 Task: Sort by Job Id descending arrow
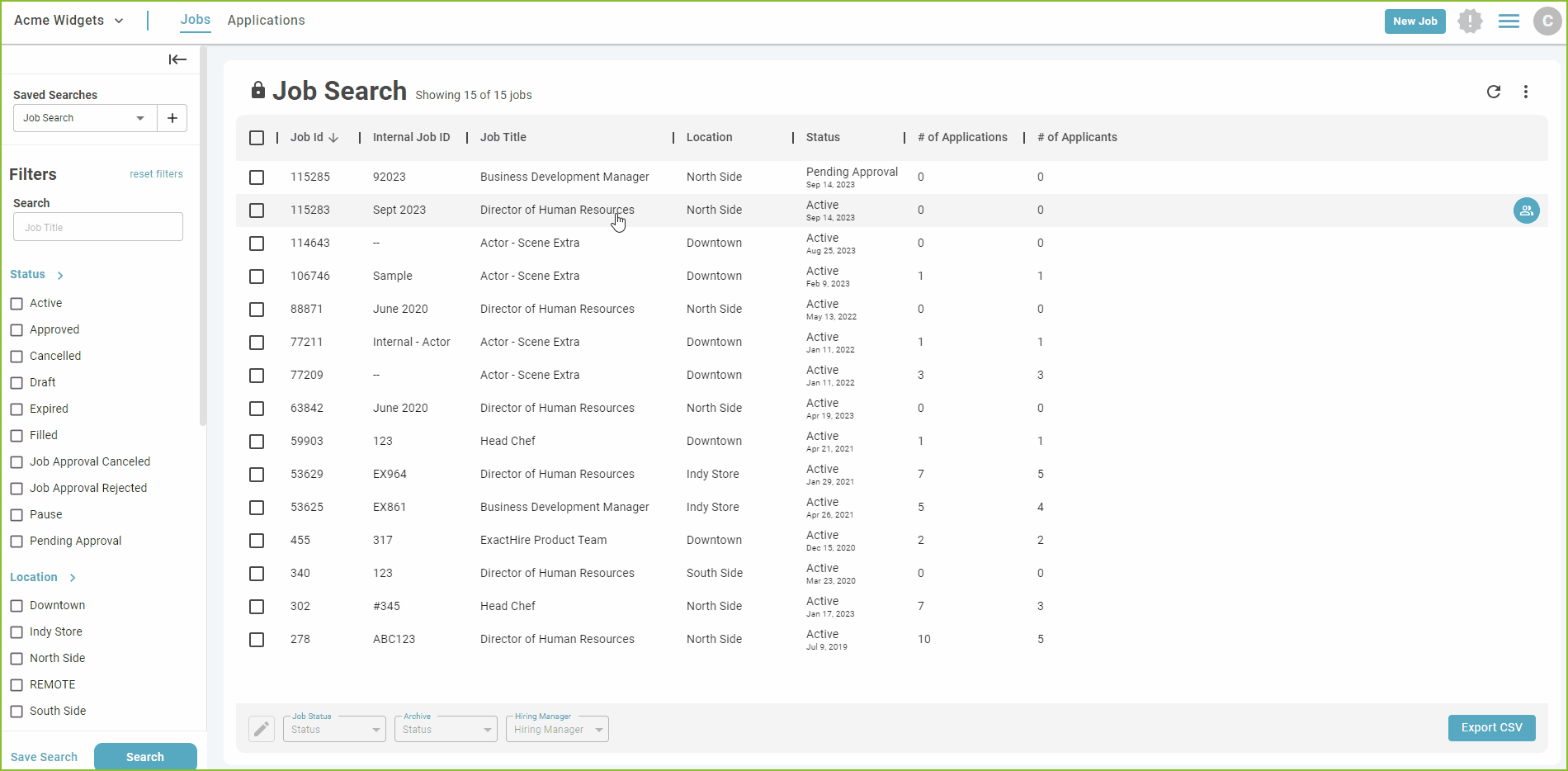point(333,138)
